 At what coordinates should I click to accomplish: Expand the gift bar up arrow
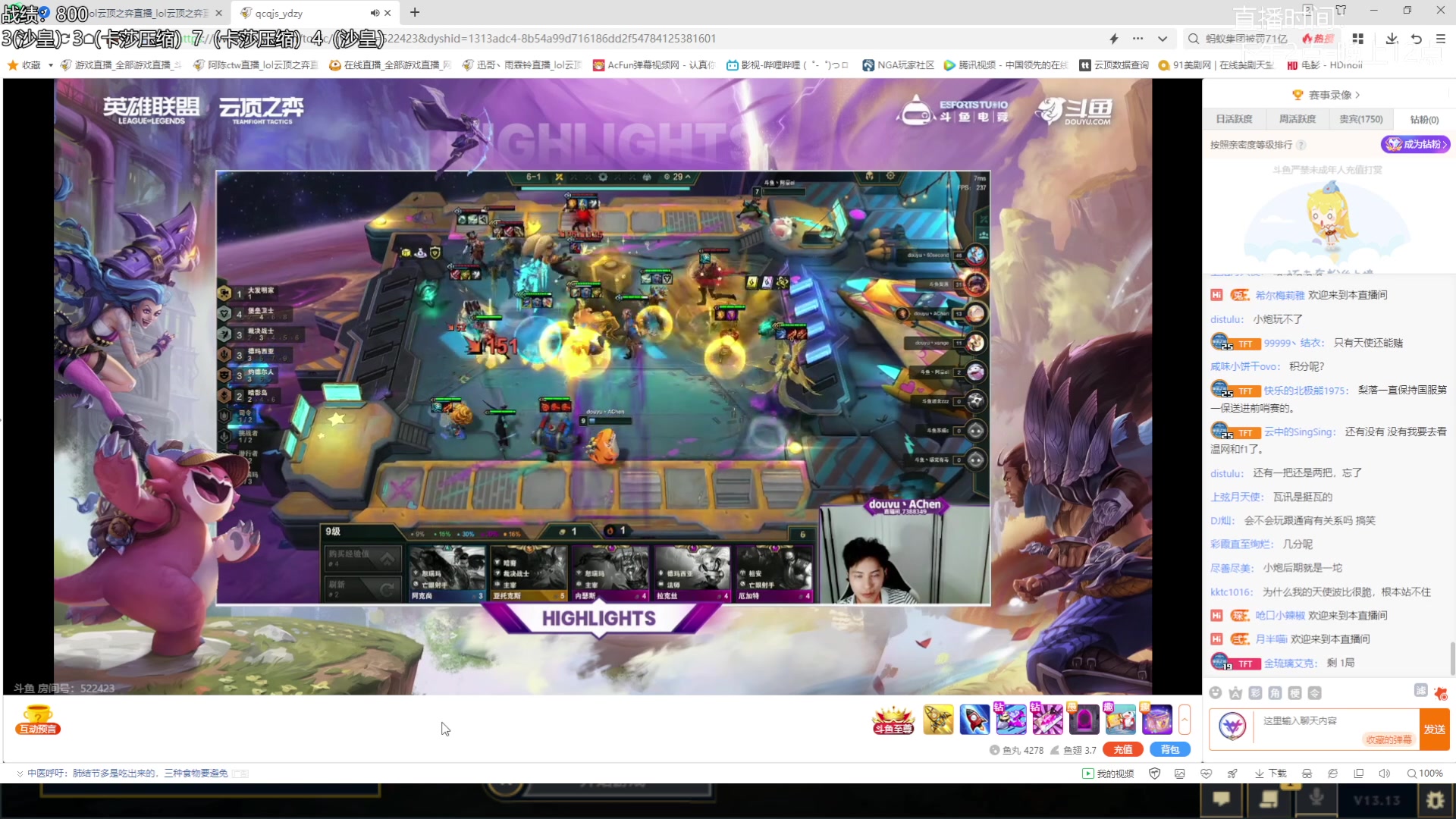[x=1185, y=719]
